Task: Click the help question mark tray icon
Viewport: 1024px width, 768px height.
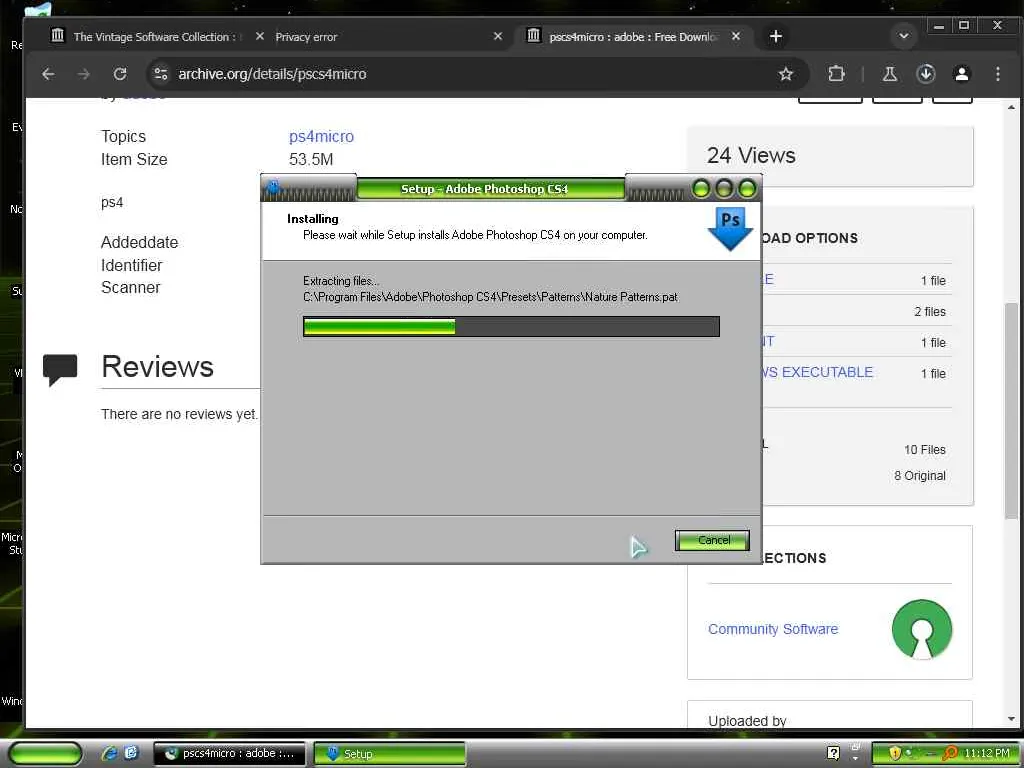Action: pos(833,753)
